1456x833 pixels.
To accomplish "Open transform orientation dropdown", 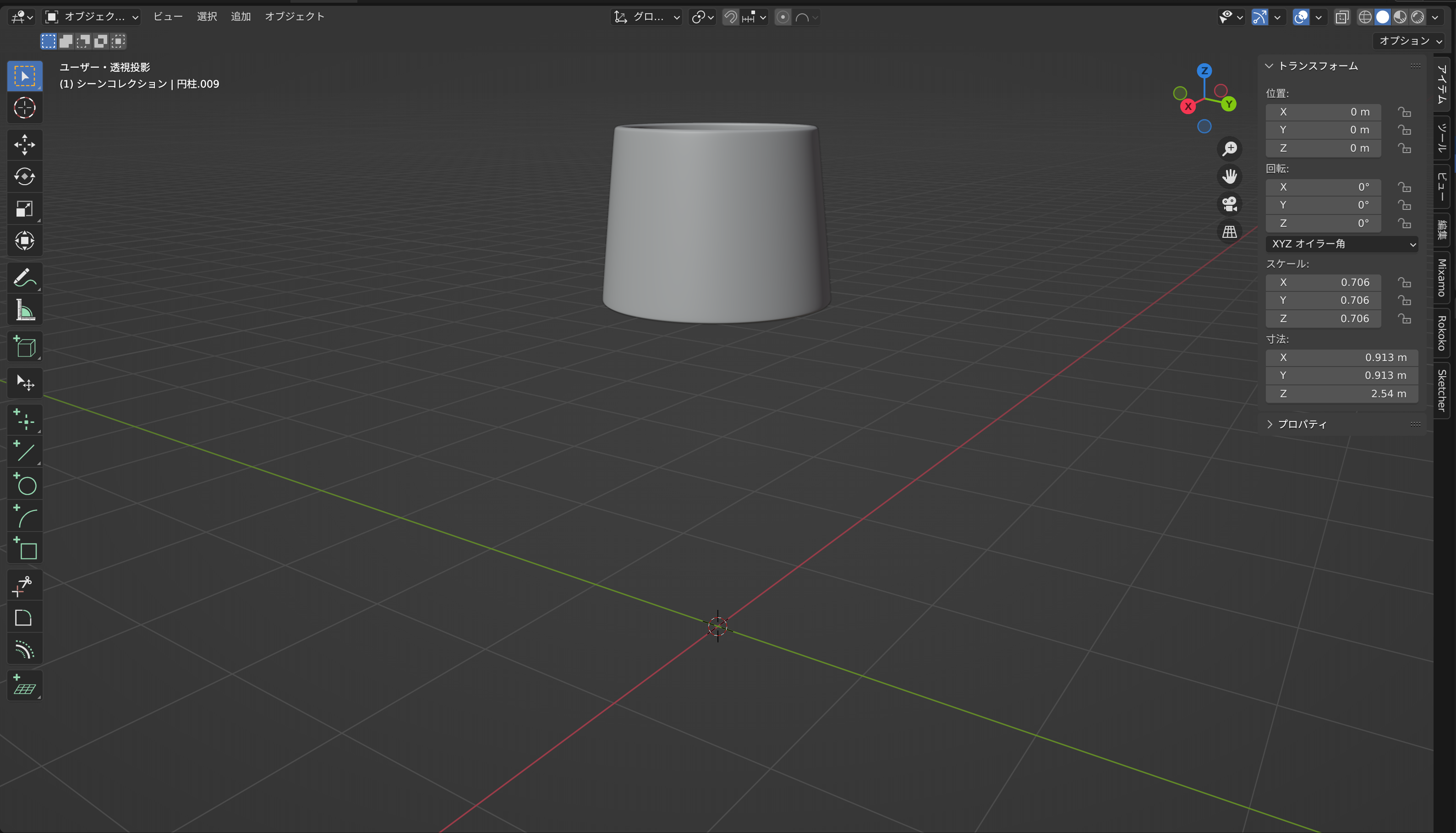I will (647, 17).
